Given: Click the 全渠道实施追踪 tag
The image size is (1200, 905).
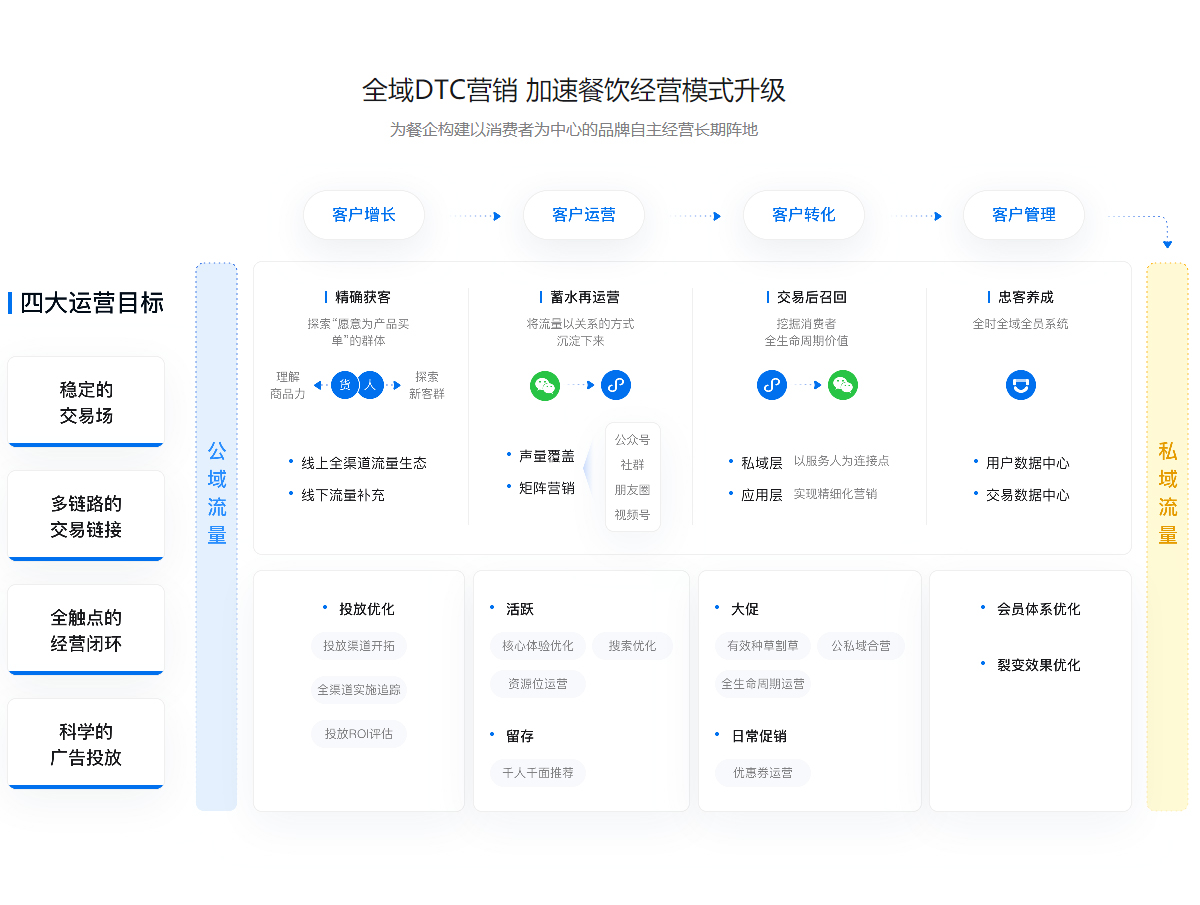Looking at the screenshot, I should [359, 690].
